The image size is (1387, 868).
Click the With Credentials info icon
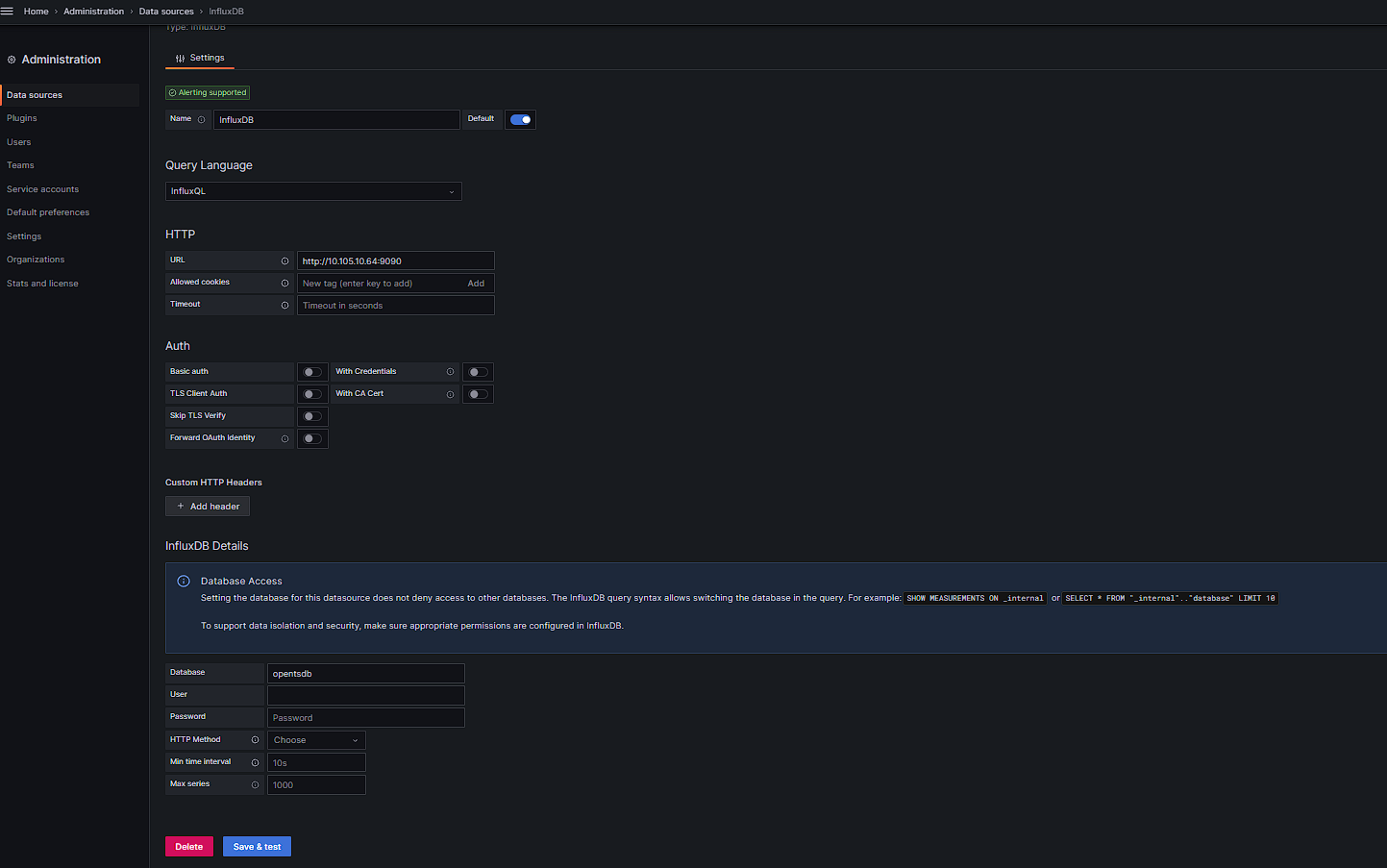pyautogui.click(x=450, y=372)
